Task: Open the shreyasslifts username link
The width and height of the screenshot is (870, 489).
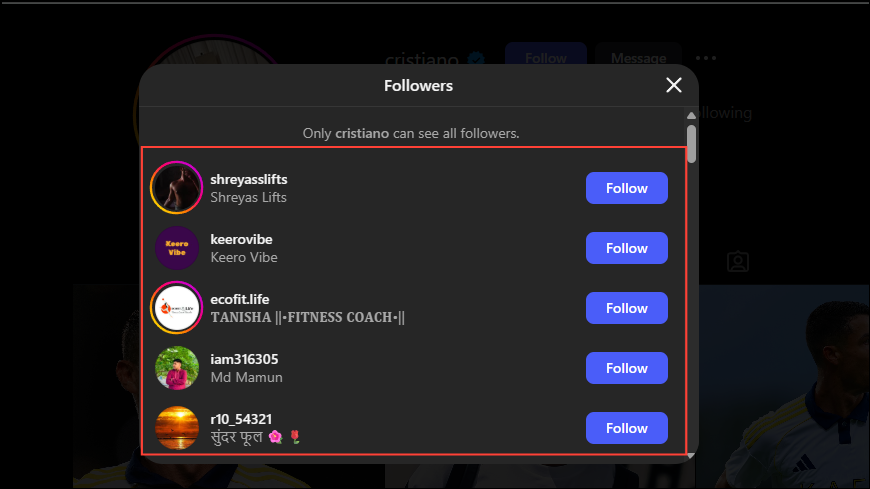Action: coord(249,179)
